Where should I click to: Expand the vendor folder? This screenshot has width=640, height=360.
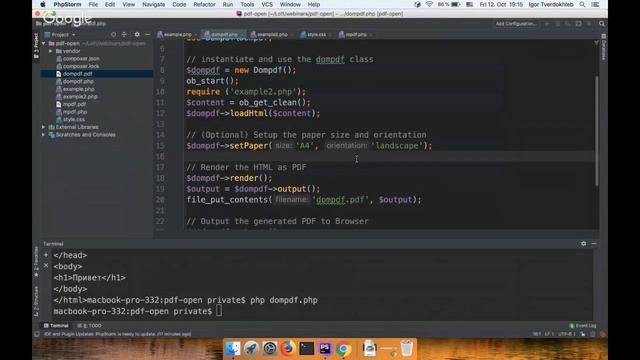[51, 51]
